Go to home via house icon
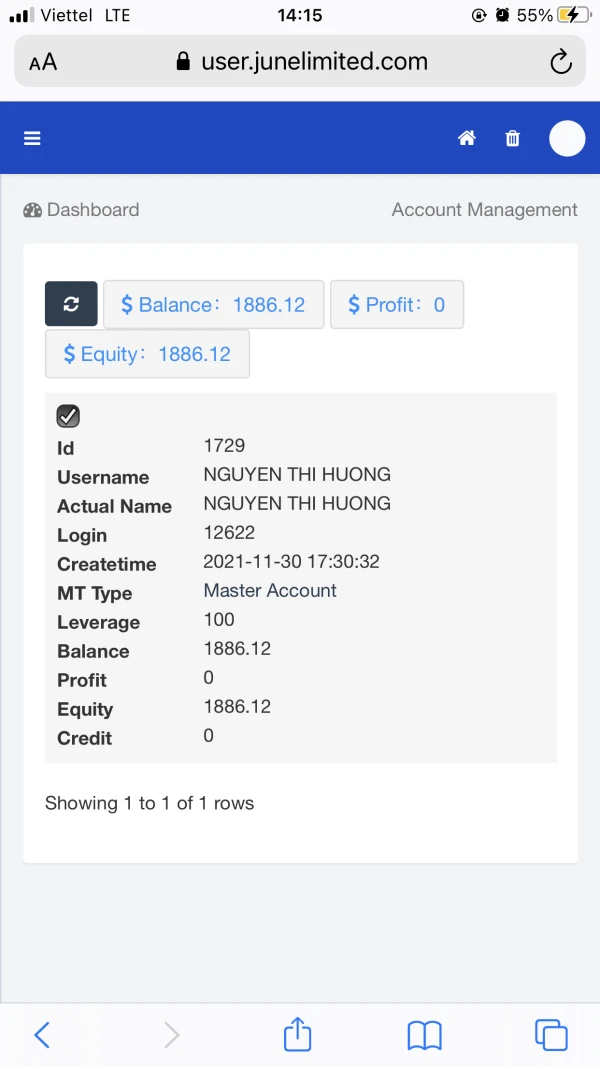 466,139
